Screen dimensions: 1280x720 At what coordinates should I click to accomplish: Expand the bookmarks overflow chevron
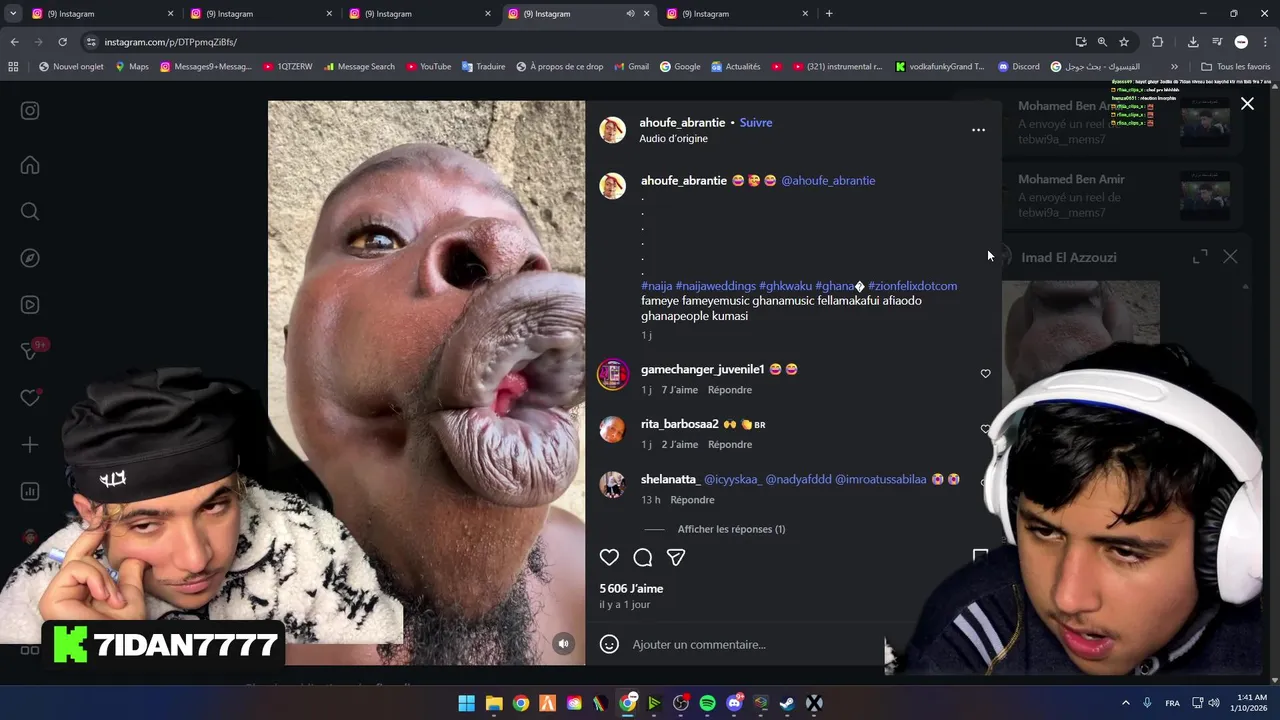tap(1174, 67)
